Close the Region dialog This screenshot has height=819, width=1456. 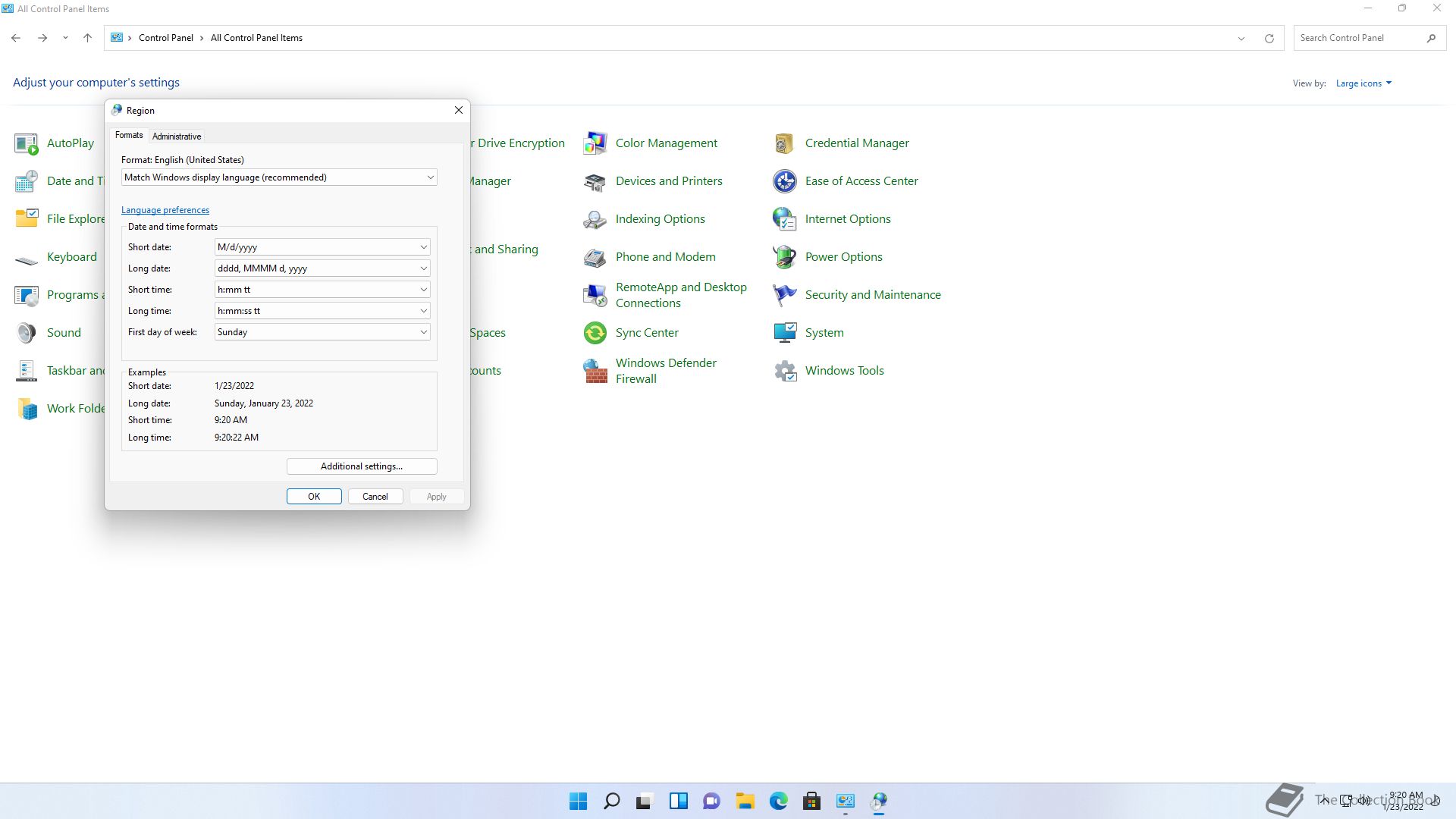459,110
